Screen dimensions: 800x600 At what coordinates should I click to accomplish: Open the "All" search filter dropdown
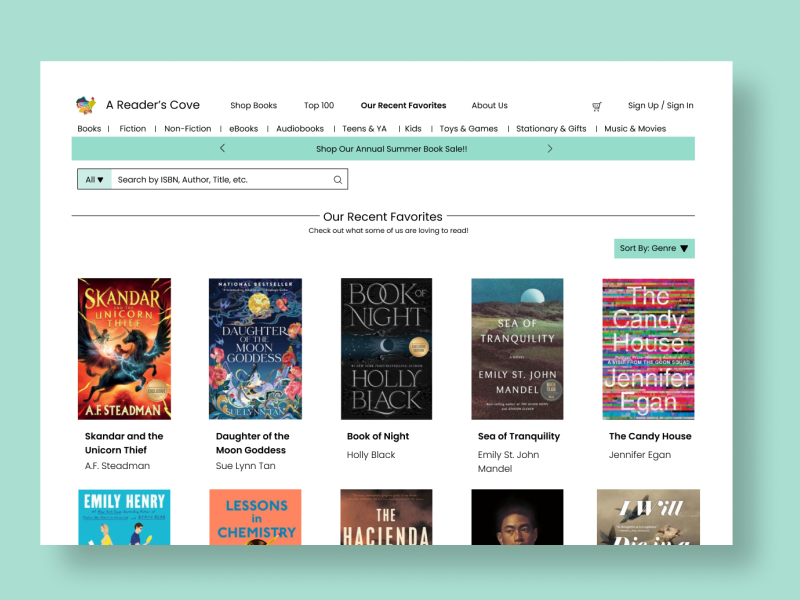point(93,179)
